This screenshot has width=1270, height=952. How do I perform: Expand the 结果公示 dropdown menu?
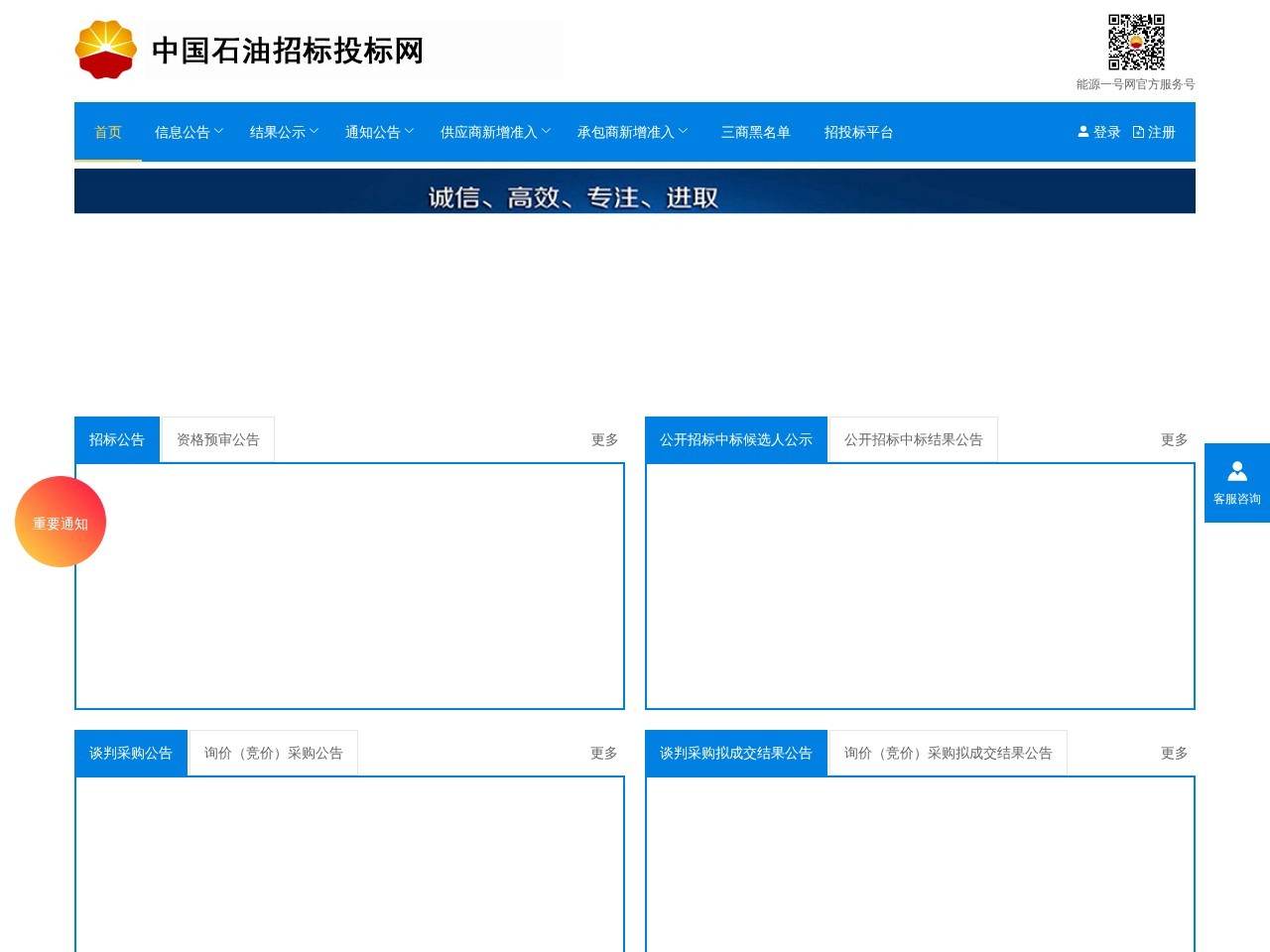[284, 132]
